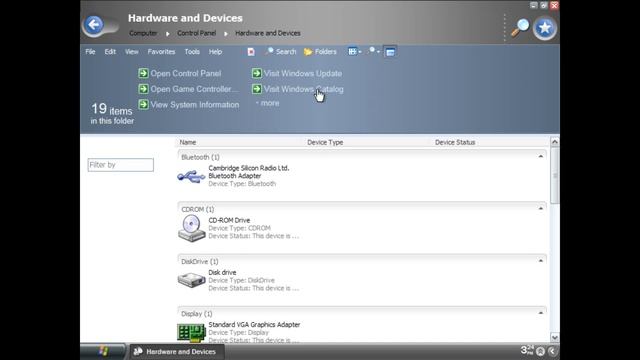Click the Filter by input field
The height and width of the screenshot is (360, 640).
click(x=121, y=165)
